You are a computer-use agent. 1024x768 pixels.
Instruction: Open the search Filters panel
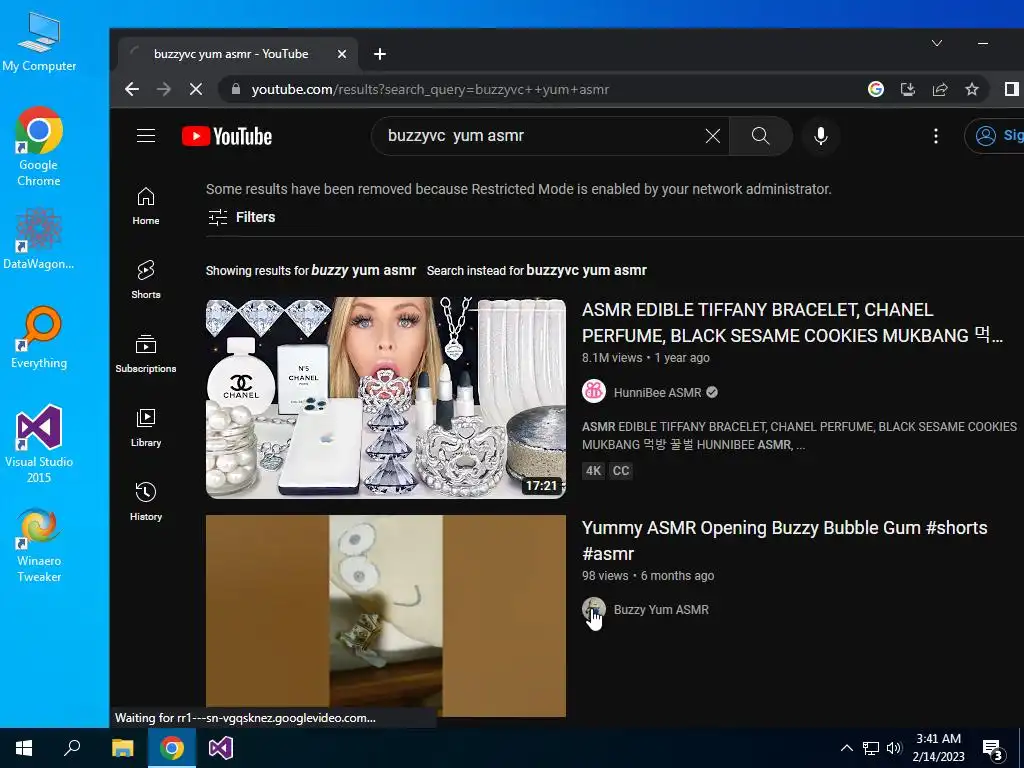click(x=242, y=217)
